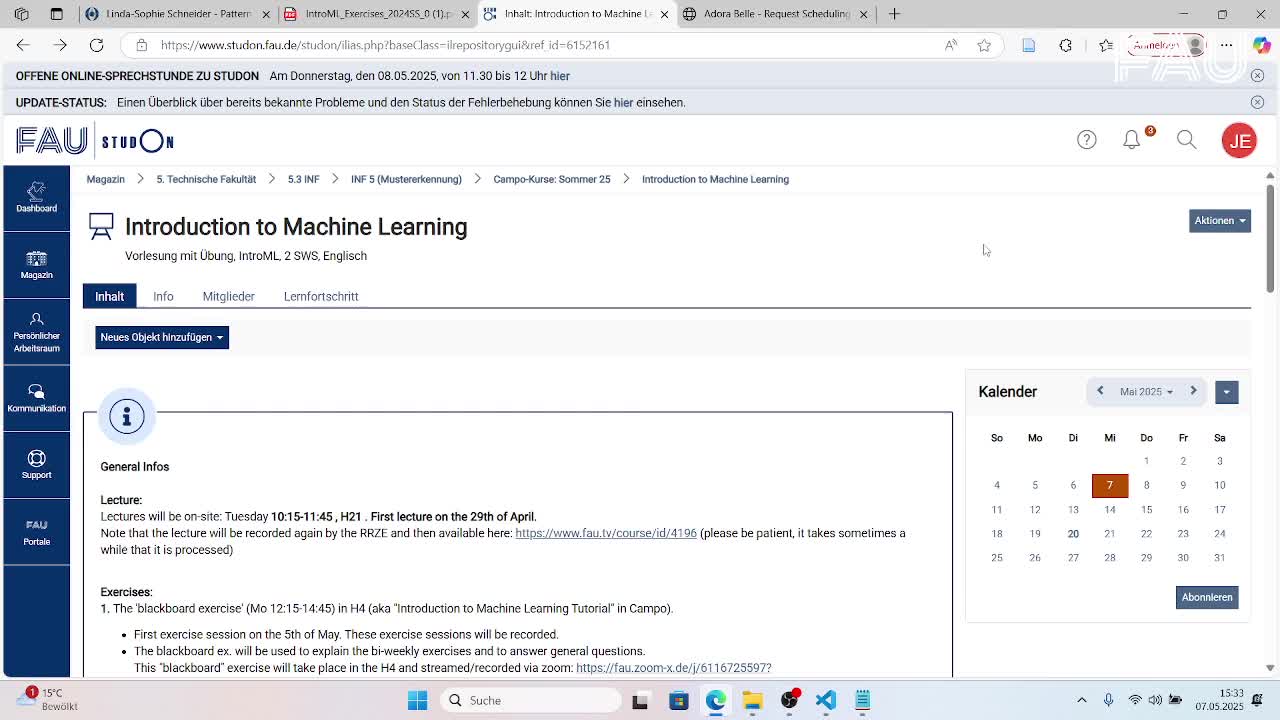
Task: Open the fau.zoom-x.de meeting link
Action: pyautogui.click(x=673, y=668)
